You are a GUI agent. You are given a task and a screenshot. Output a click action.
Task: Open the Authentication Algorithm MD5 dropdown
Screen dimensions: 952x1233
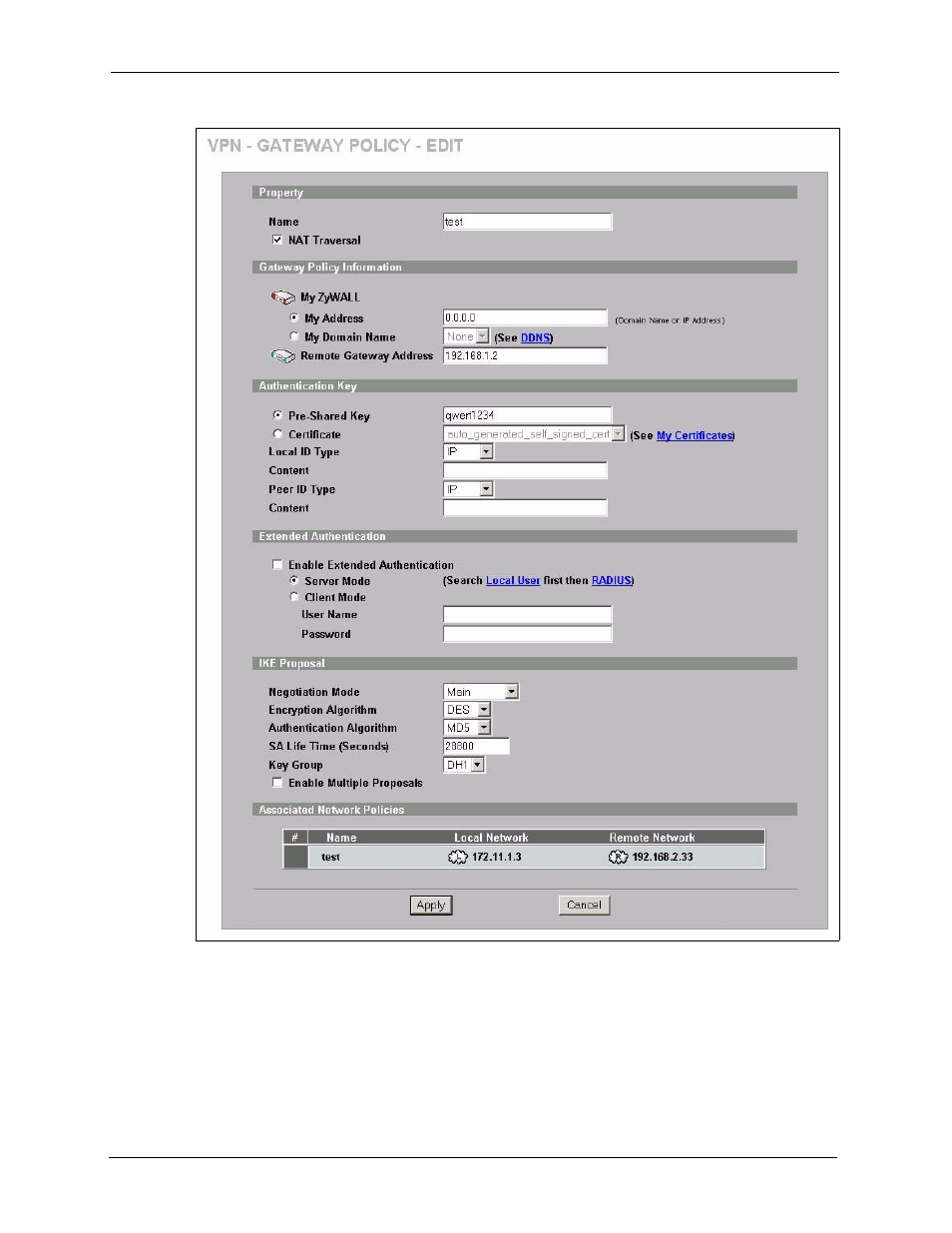point(467,728)
